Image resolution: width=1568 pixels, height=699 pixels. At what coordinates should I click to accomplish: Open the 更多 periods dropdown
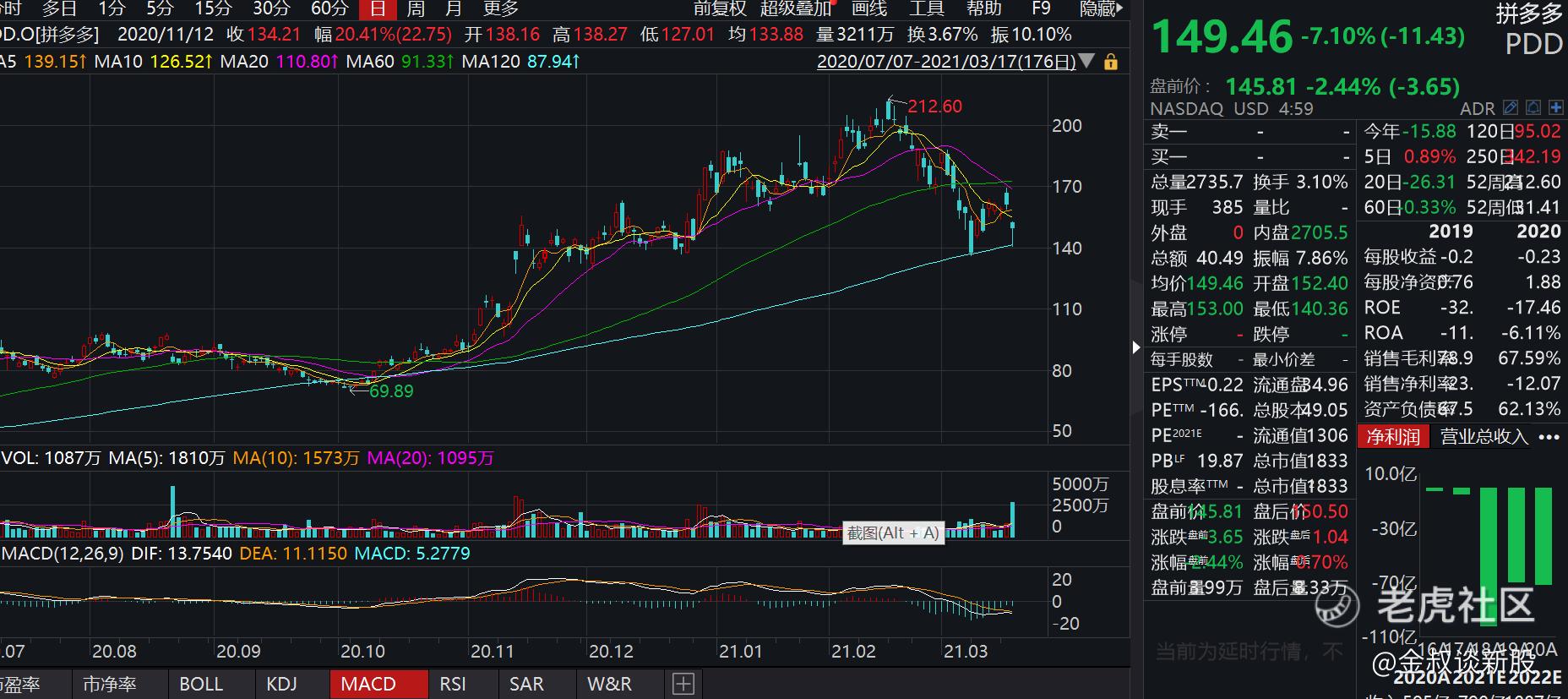(x=501, y=8)
